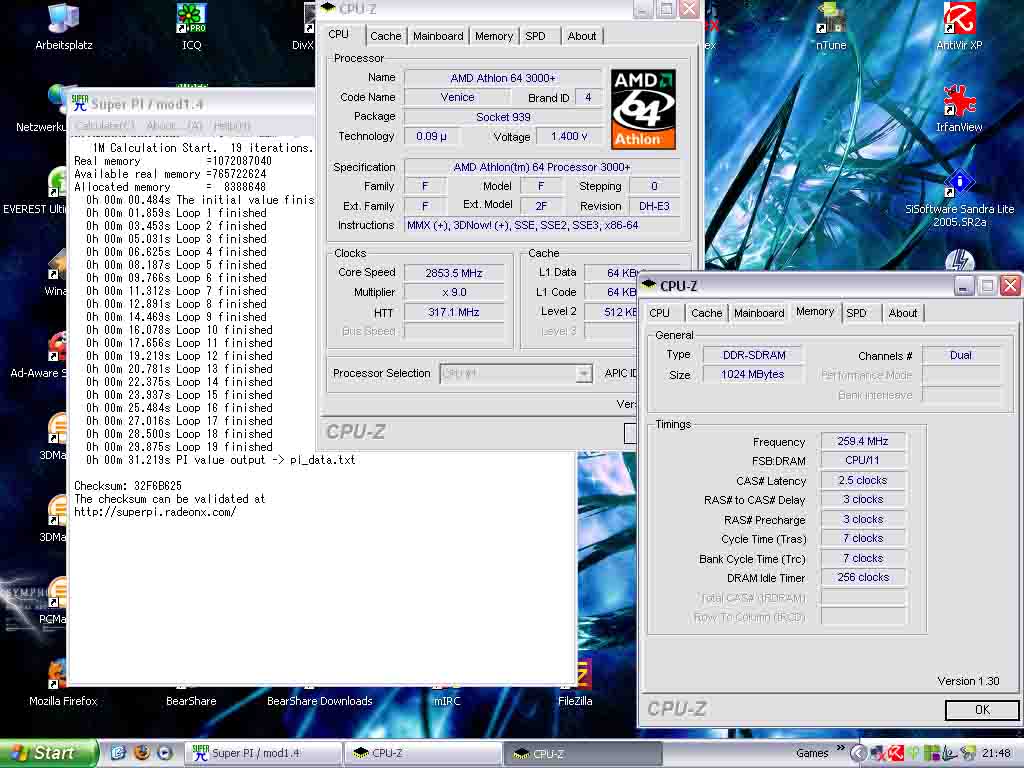Click memory Size value 1024 MBytes
This screenshot has width=1024, height=768.
(x=752, y=374)
